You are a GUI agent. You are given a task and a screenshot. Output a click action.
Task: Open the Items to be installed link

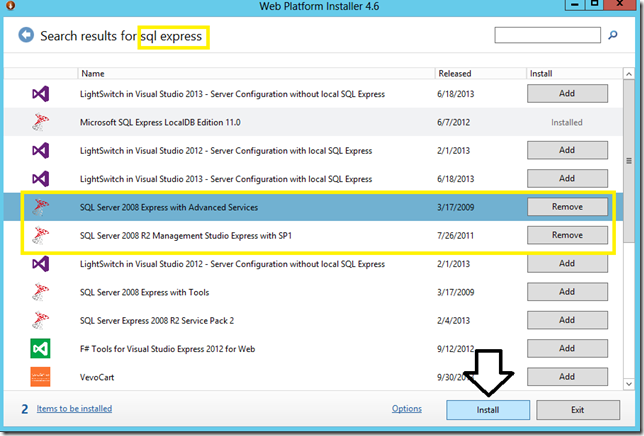74,408
